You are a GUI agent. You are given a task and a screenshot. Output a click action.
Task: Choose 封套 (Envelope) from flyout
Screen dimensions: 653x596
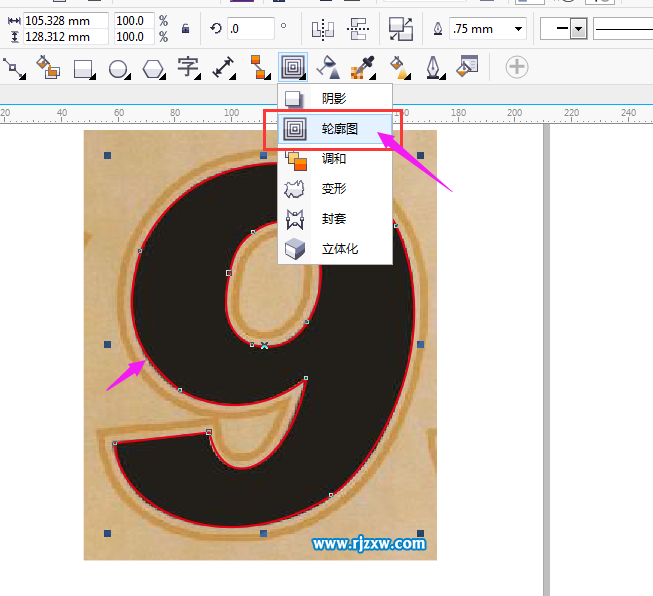click(335, 219)
